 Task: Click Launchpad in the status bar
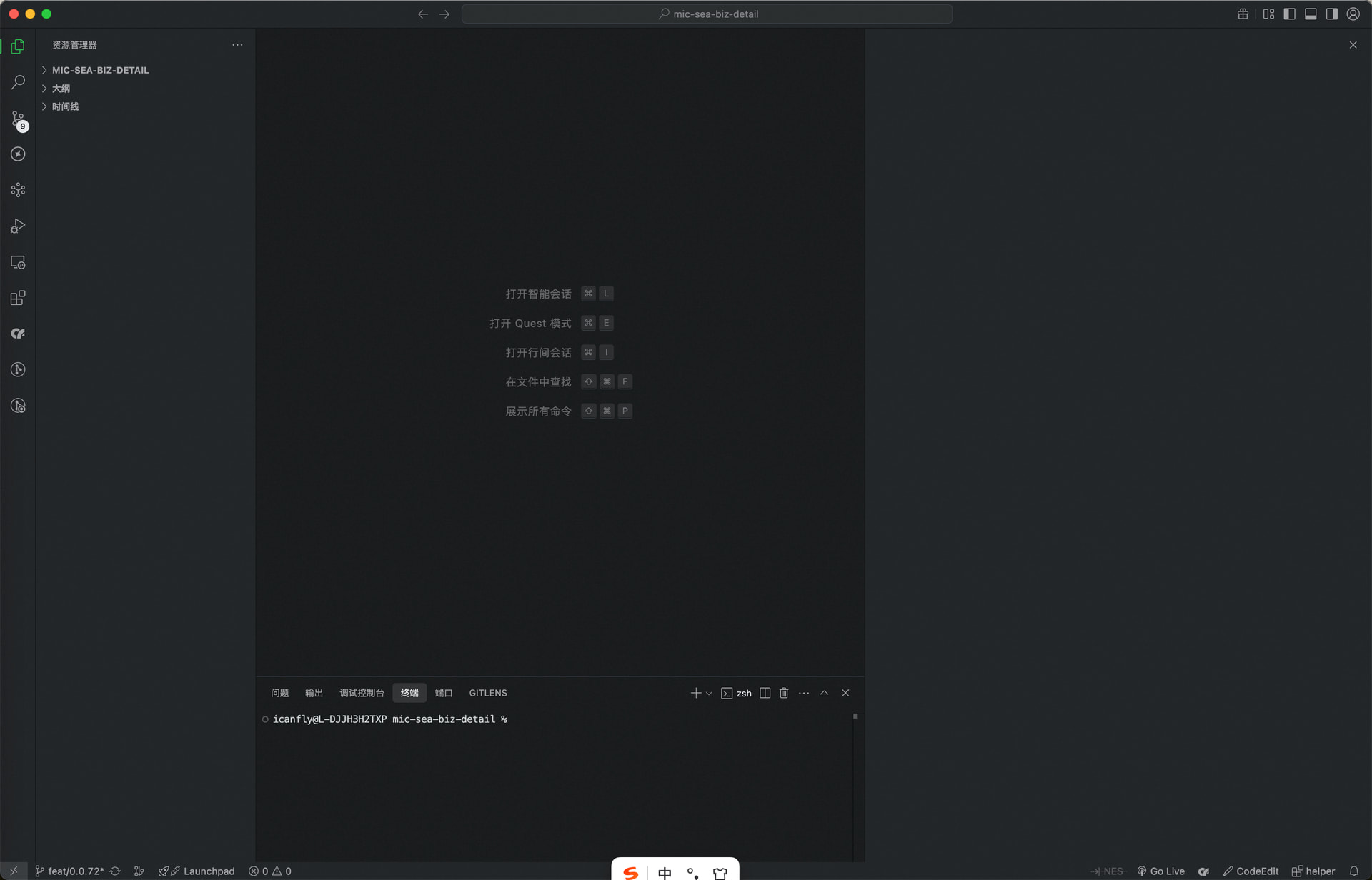[x=208, y=871]
